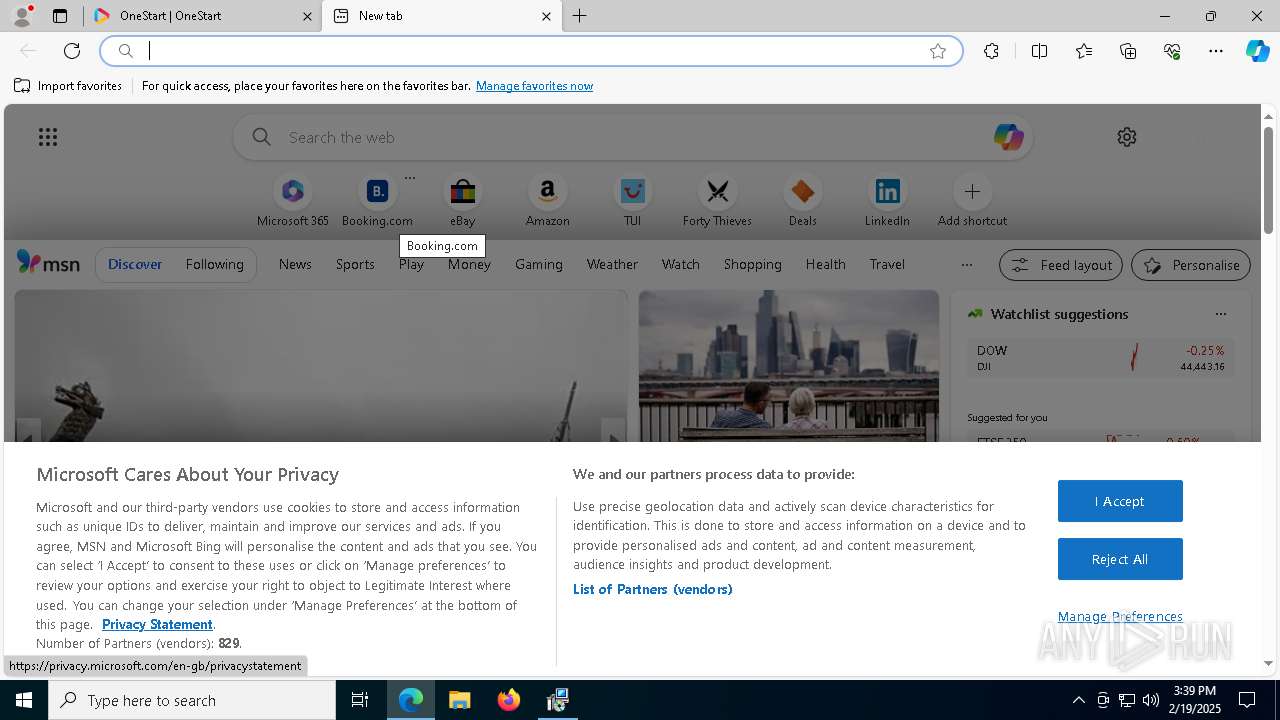The width and height of the screenshot is (1280, 720).
Task: Click the back navigation arrow
Action: (28, 51)
